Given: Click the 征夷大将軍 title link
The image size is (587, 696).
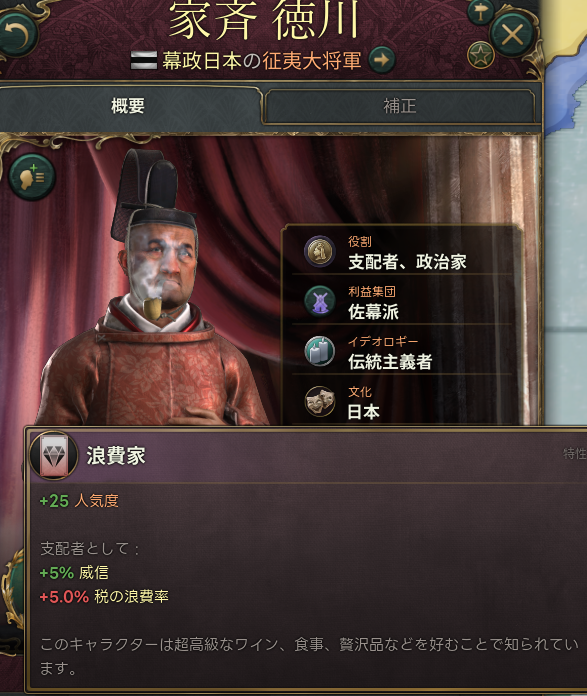Looking at the screenshot, I should click(x=312, y=60).
